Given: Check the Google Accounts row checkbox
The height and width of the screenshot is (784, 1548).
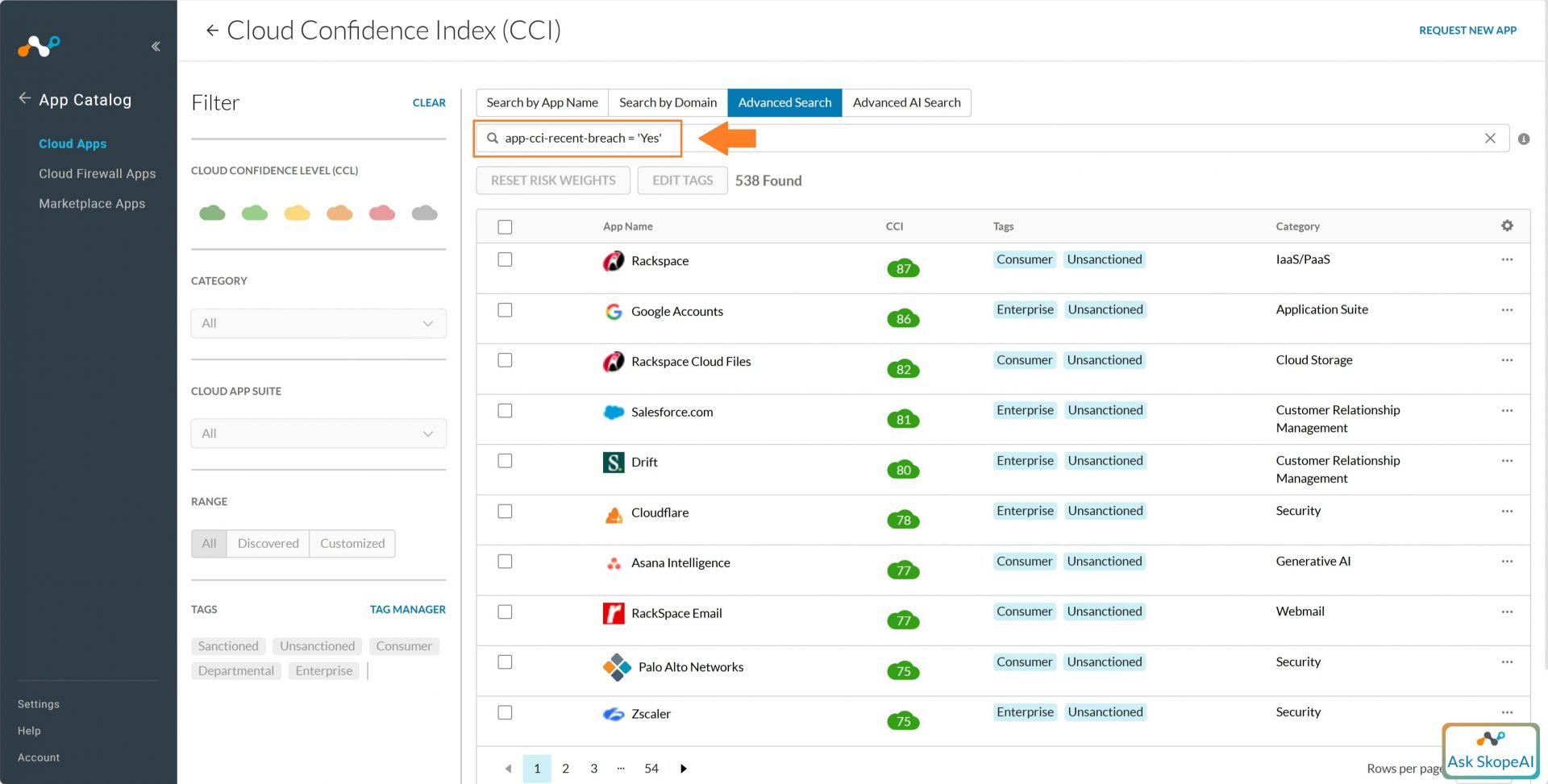Looking at the screenshot, I should click(x=505, y=310).
